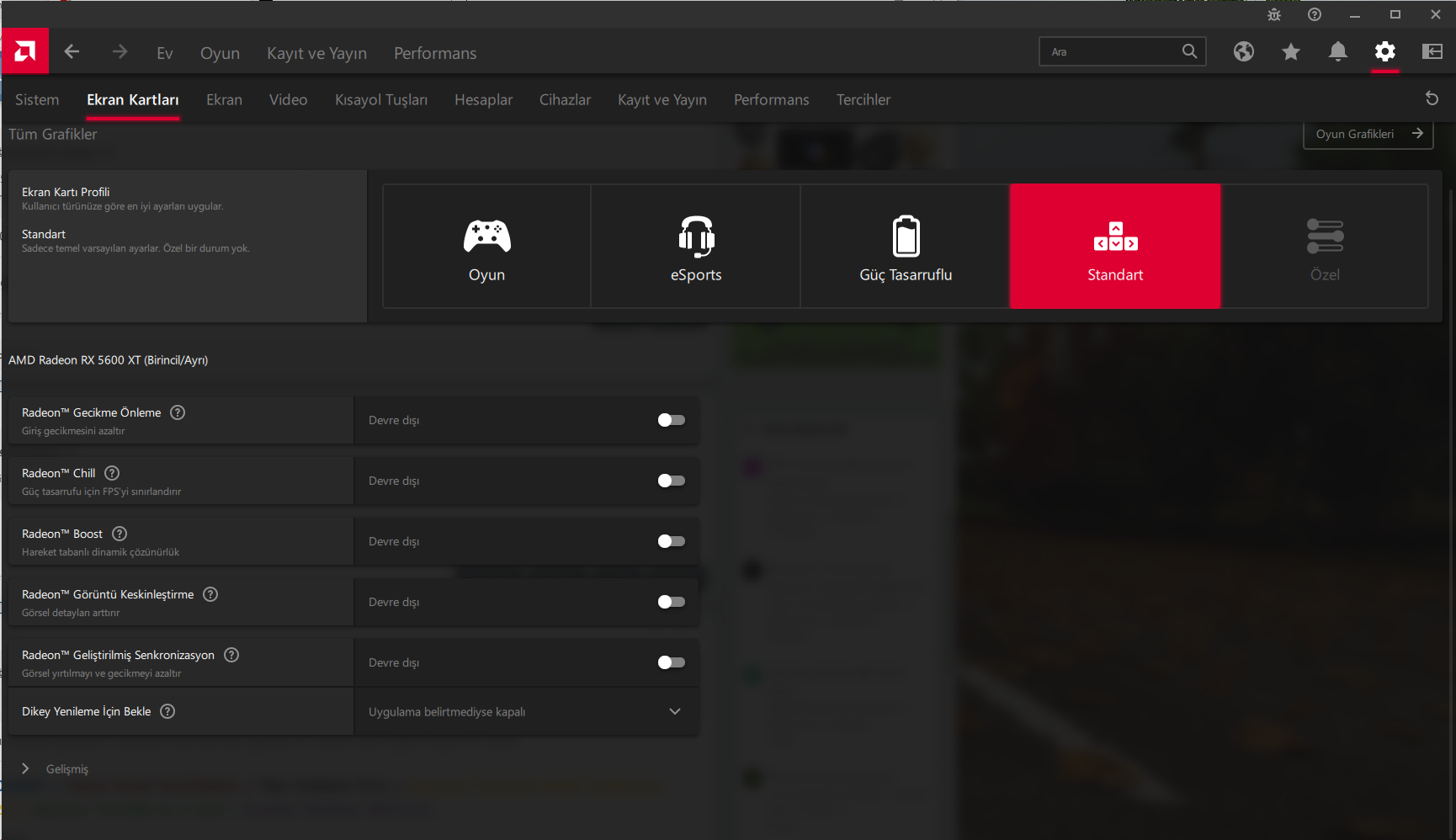Show help for Dikey Yenileme İçin Bekle
The height and width of the screenshot is (840, 1456).
coord(167,711)
